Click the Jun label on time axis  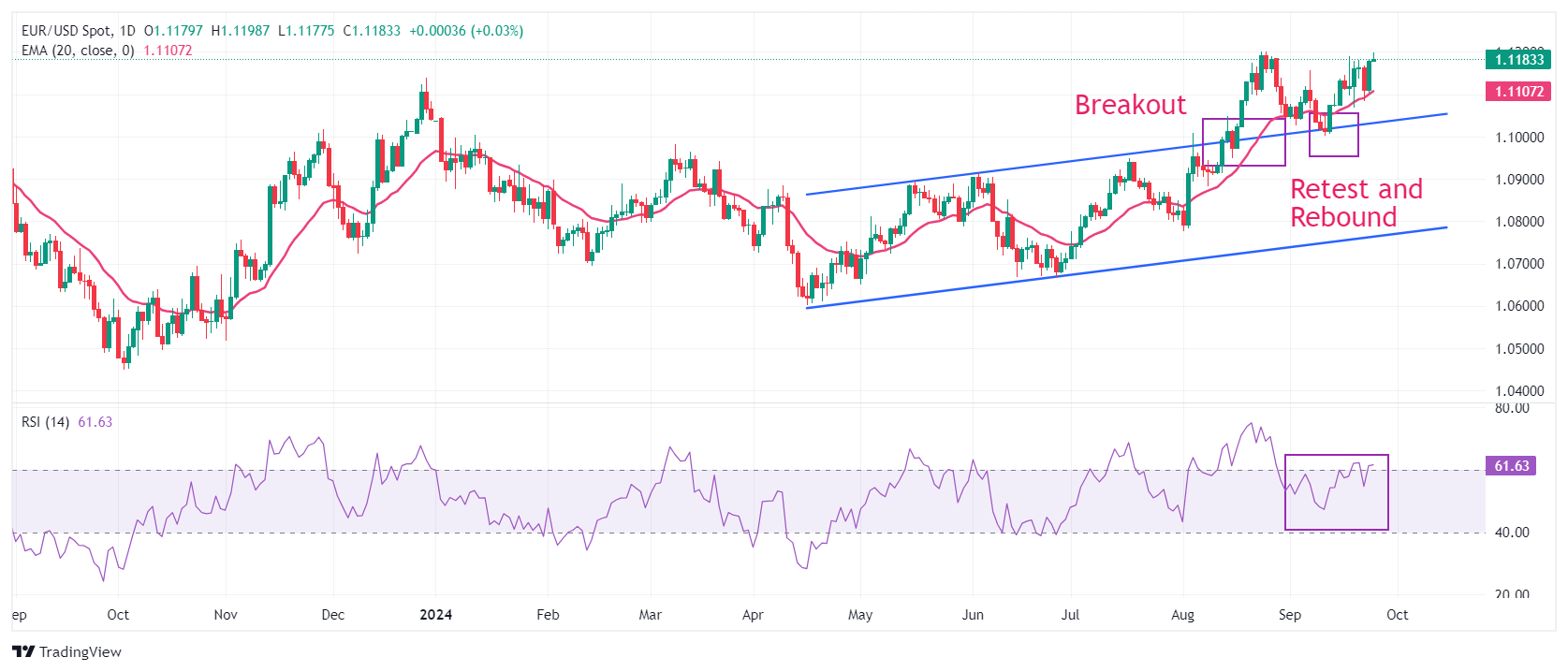point(973,615)
